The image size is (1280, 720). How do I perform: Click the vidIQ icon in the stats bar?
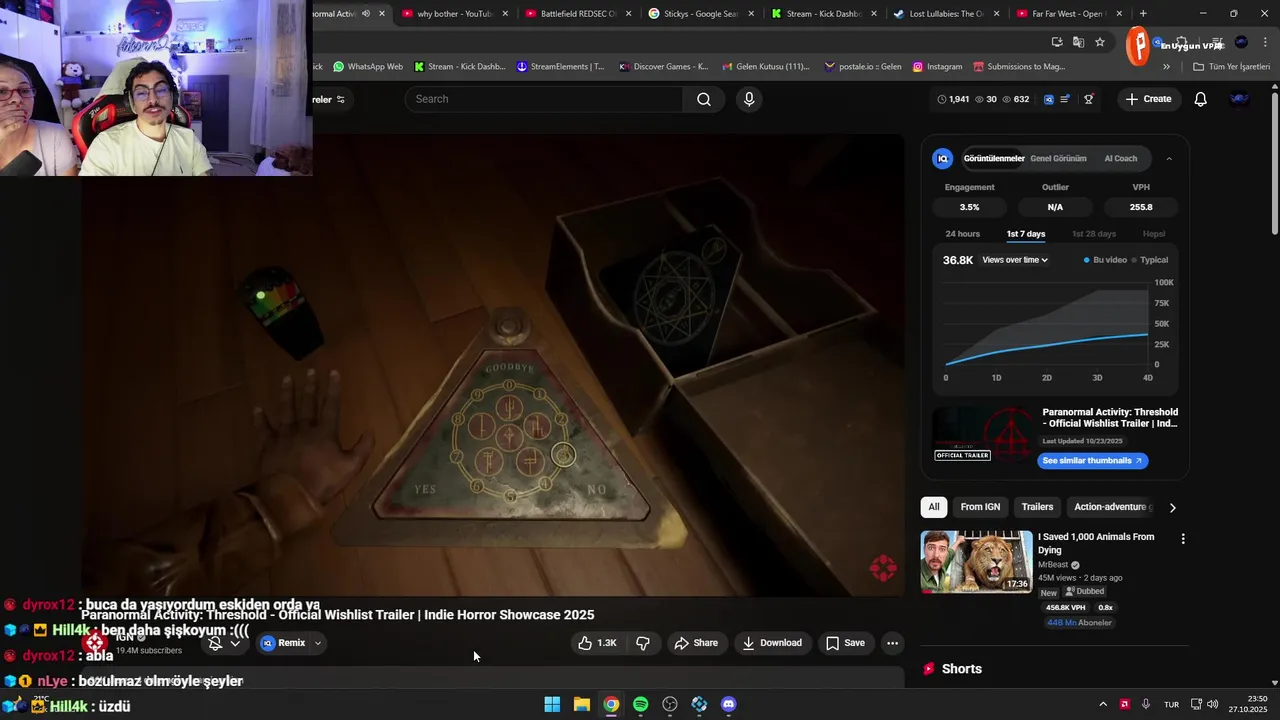[1048, 99]
